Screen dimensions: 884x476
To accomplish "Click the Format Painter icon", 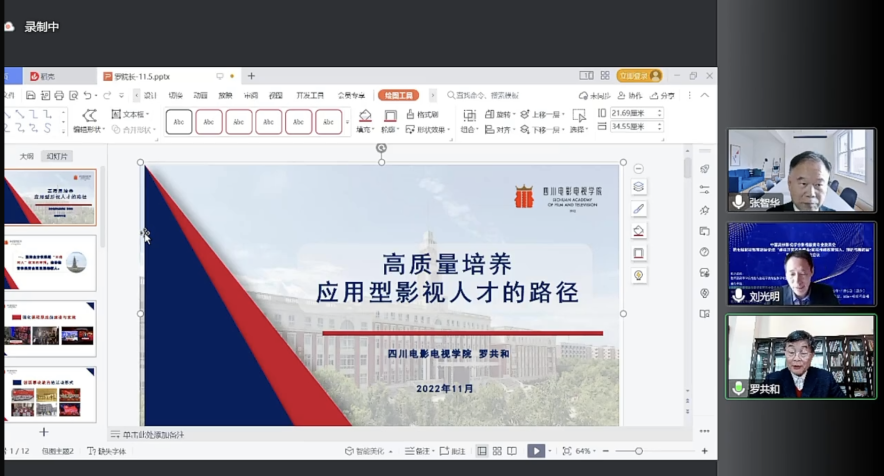I will click(x=410, y=115).
